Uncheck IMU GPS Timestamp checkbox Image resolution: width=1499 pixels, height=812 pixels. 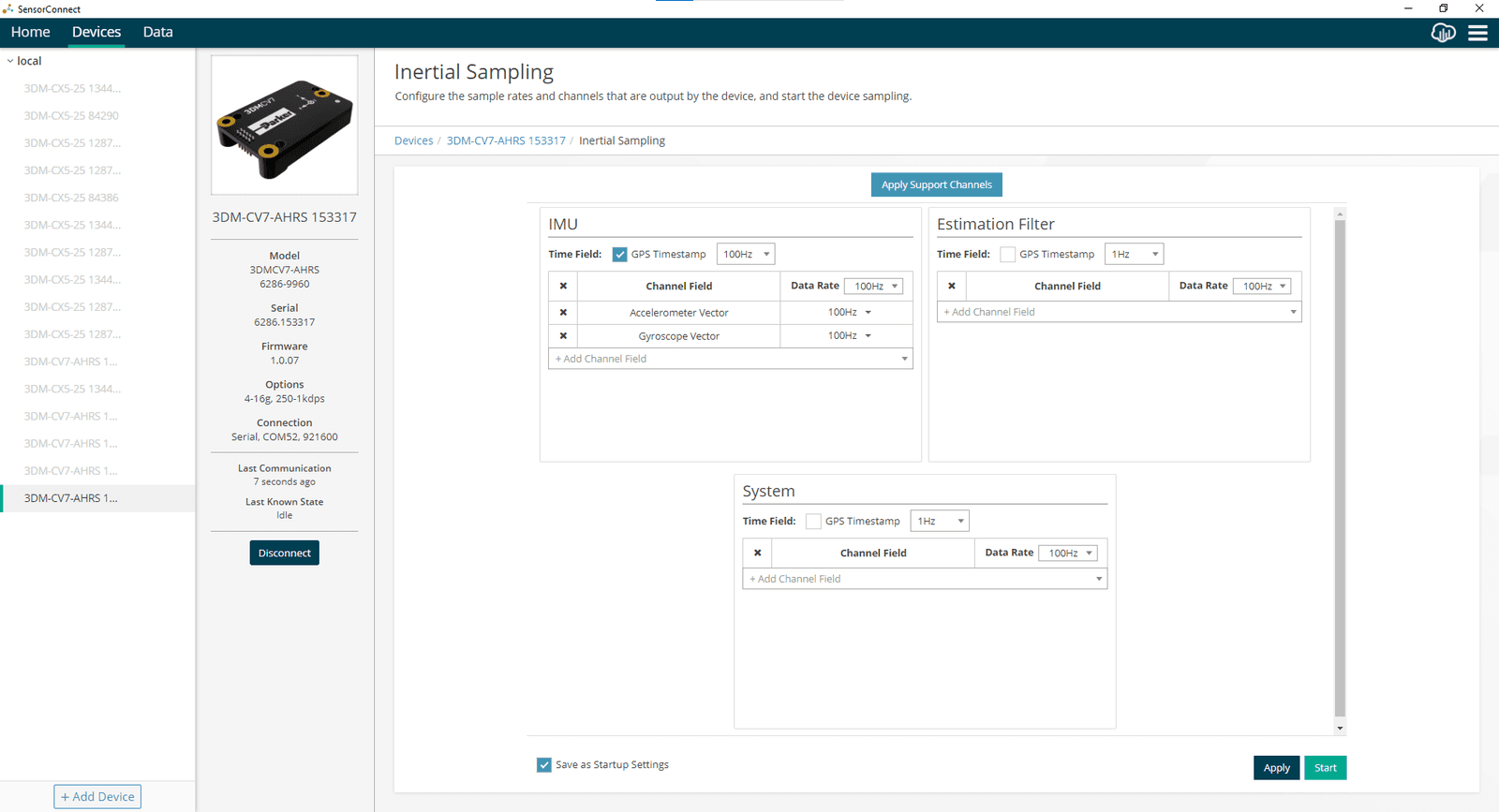(620, 255)
